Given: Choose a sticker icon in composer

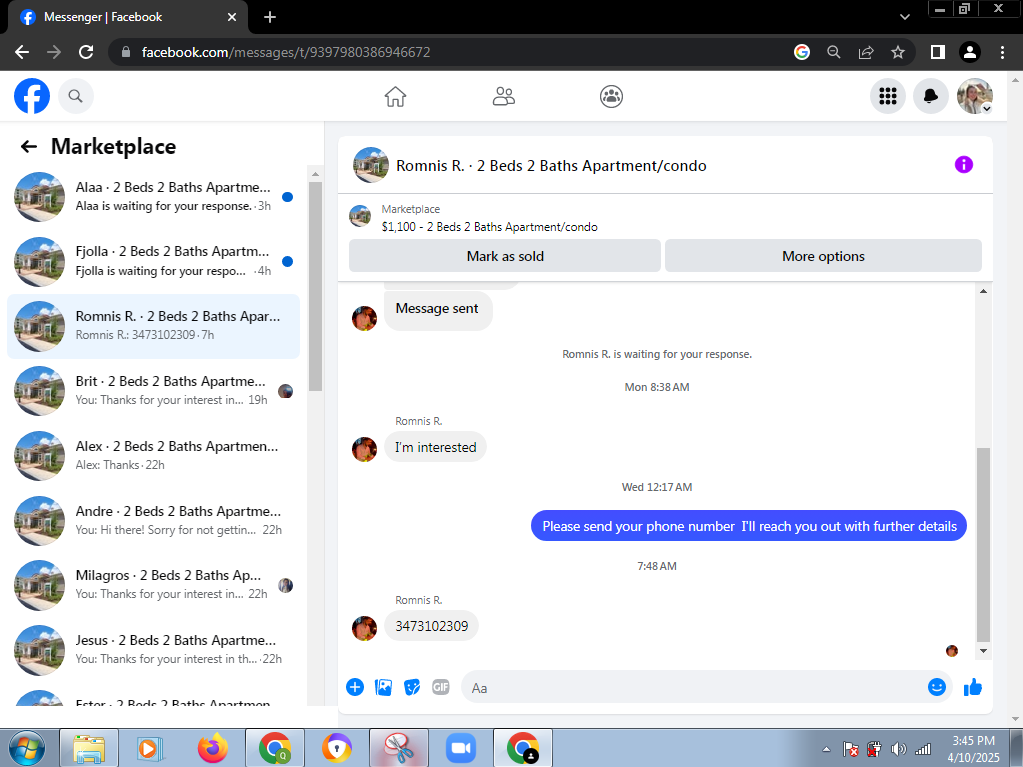Looking at the screenshot, I should click(x=412, y=687).
